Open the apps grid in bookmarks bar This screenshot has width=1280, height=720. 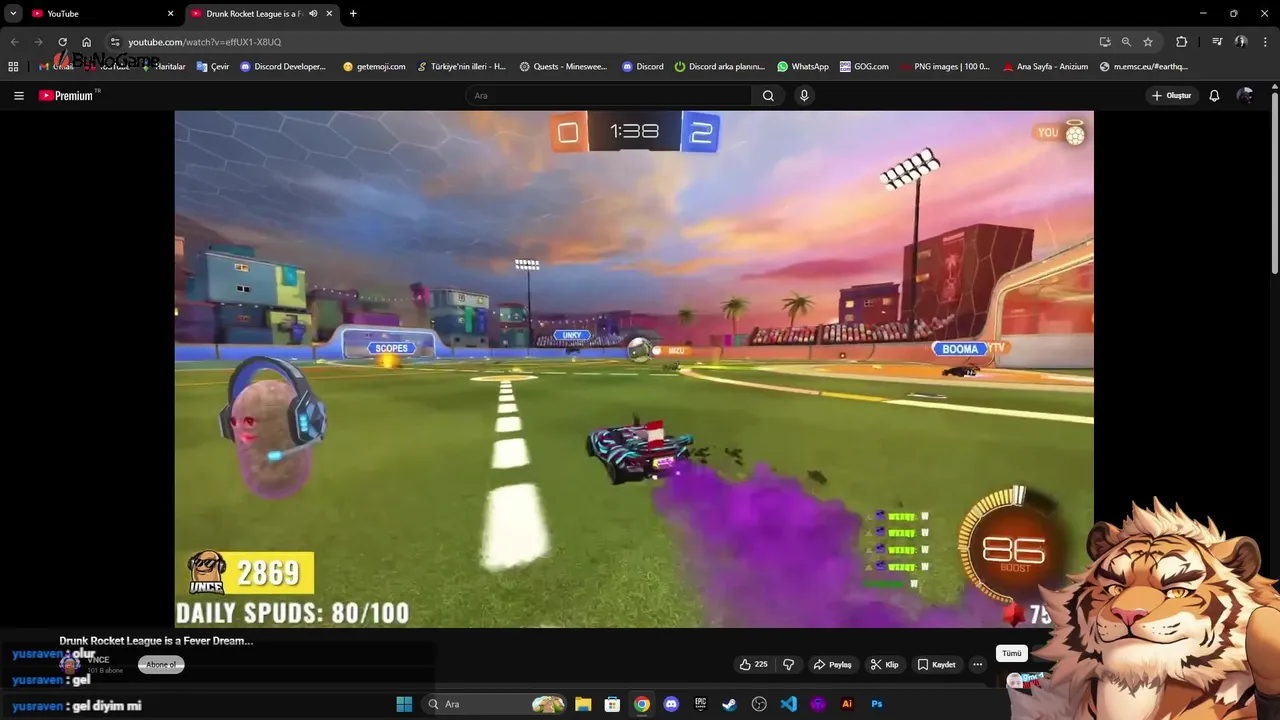click(x=13, y=67)
